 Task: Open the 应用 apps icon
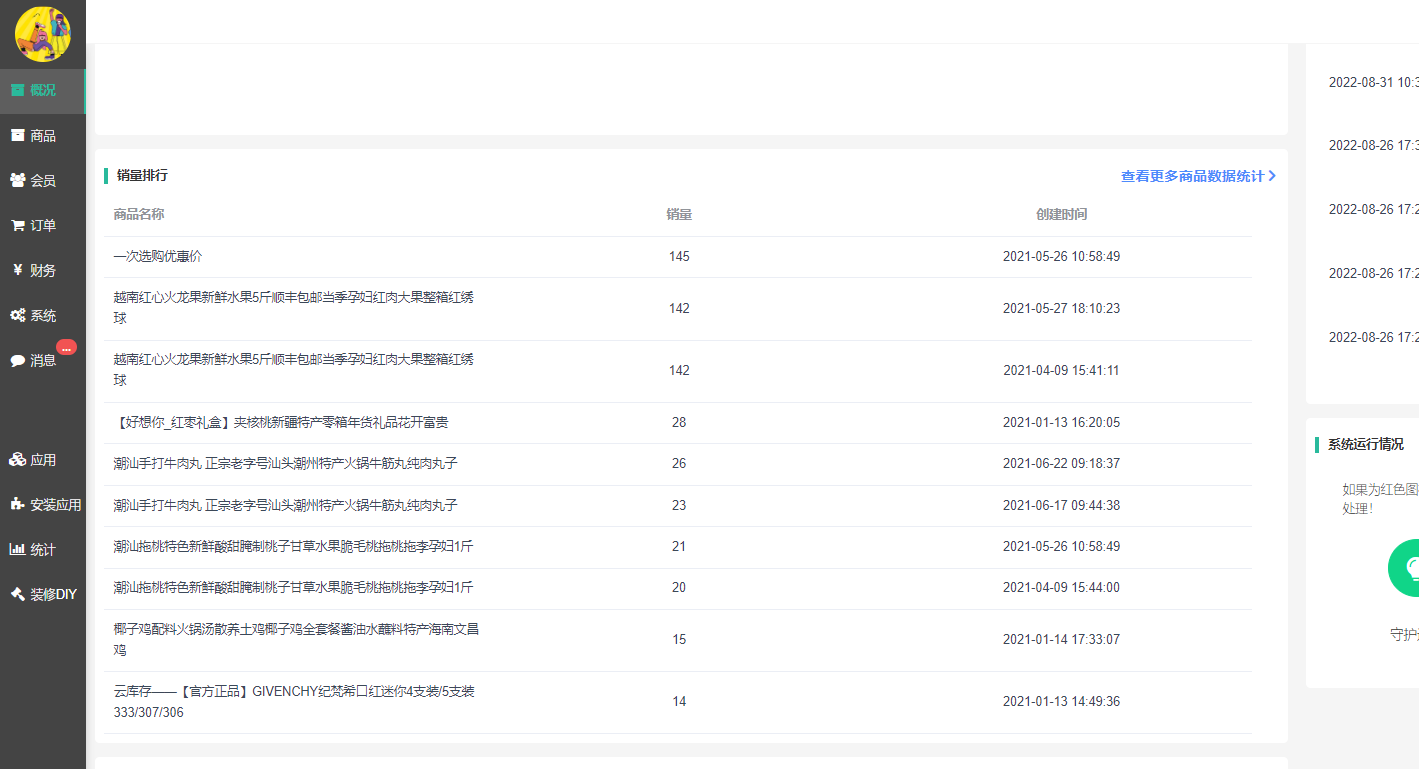point(17,460)
